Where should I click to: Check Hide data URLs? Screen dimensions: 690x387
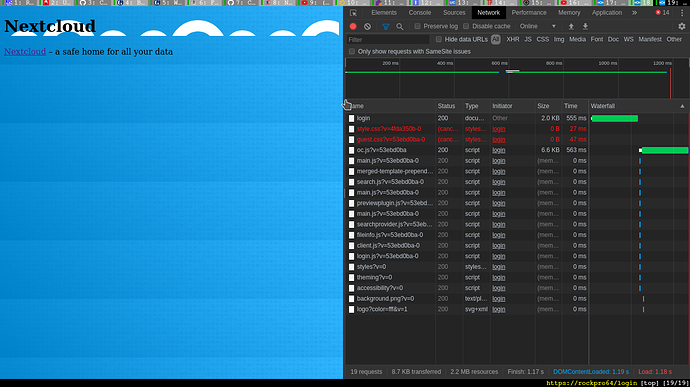tap(439, 39)
